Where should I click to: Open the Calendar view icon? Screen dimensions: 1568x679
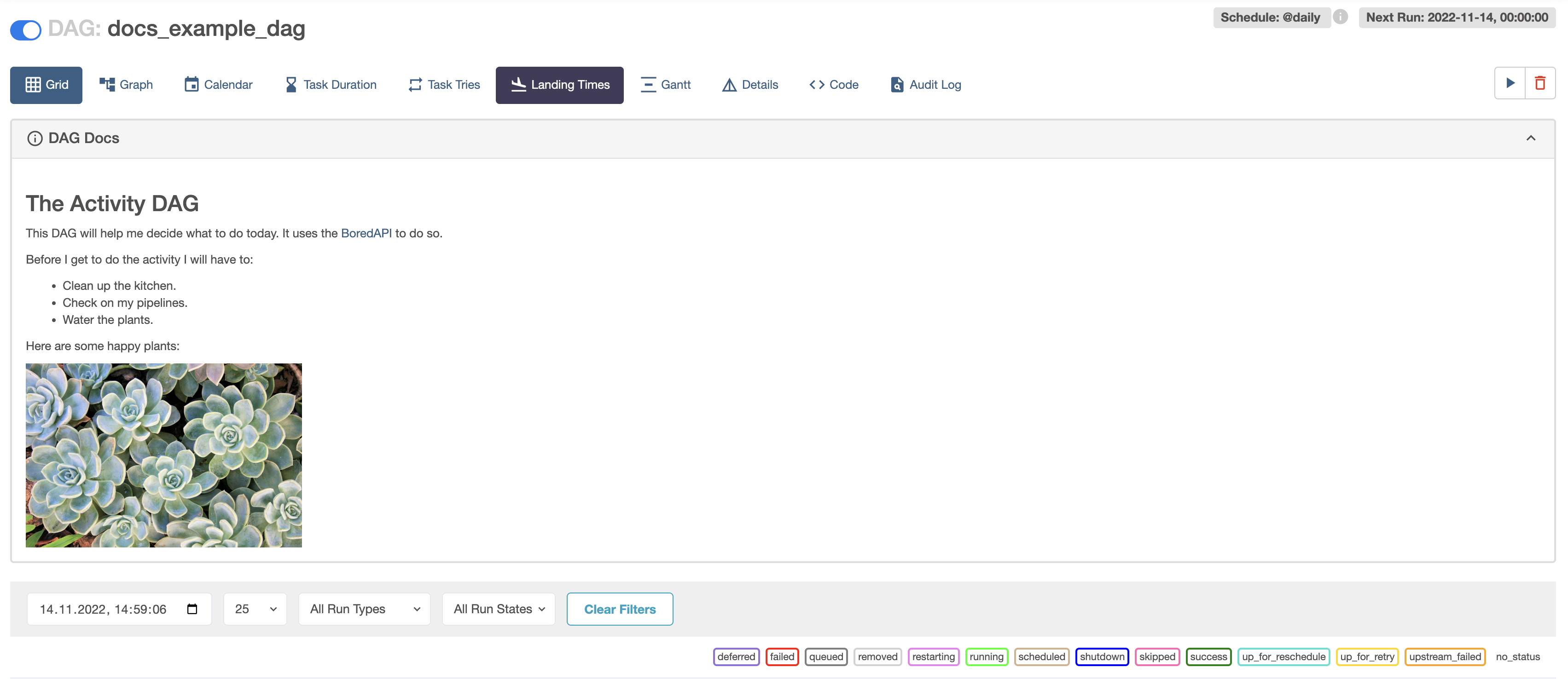pos(191,85)
